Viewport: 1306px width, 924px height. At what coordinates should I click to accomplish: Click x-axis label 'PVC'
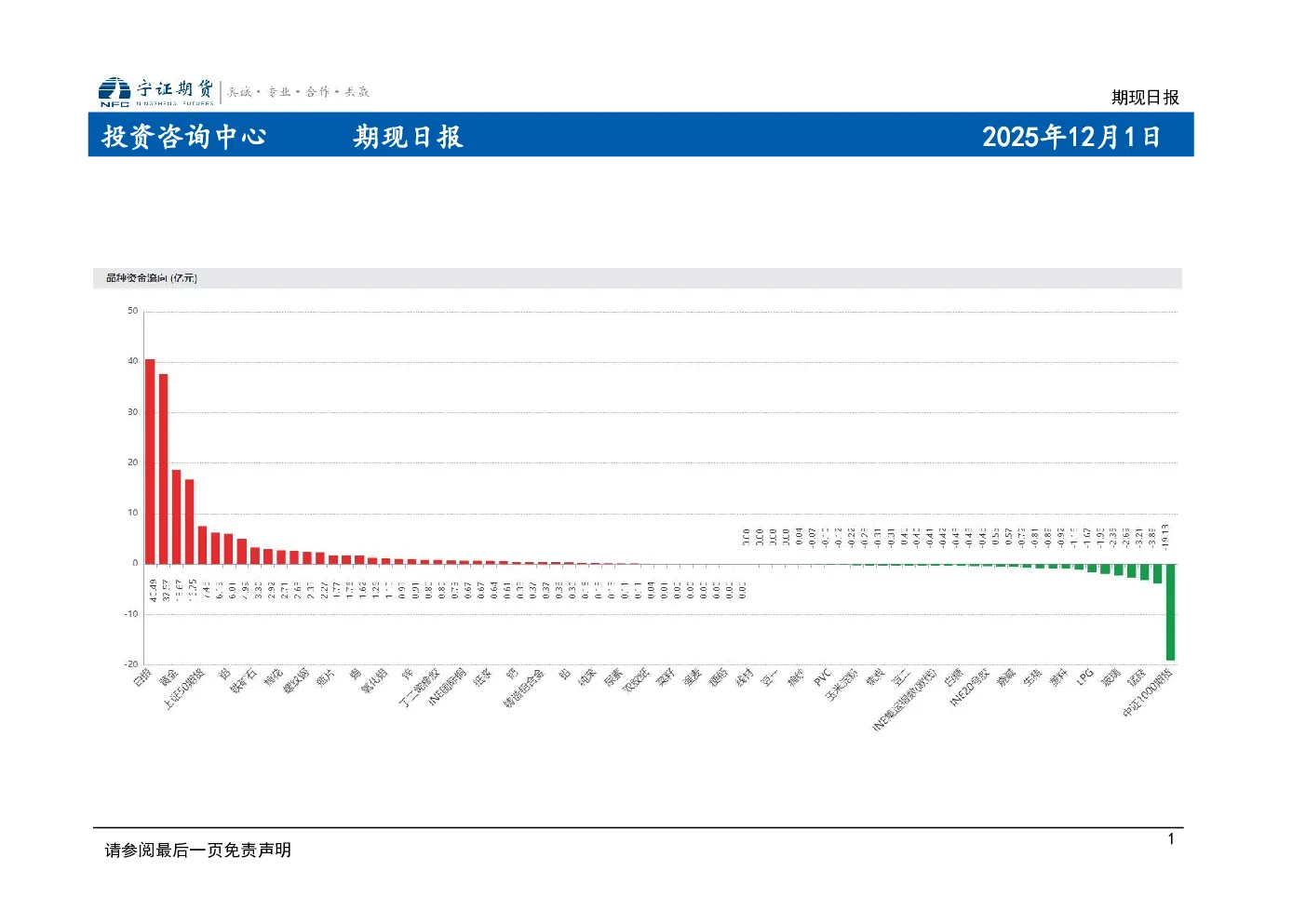[x=822, y=676]
